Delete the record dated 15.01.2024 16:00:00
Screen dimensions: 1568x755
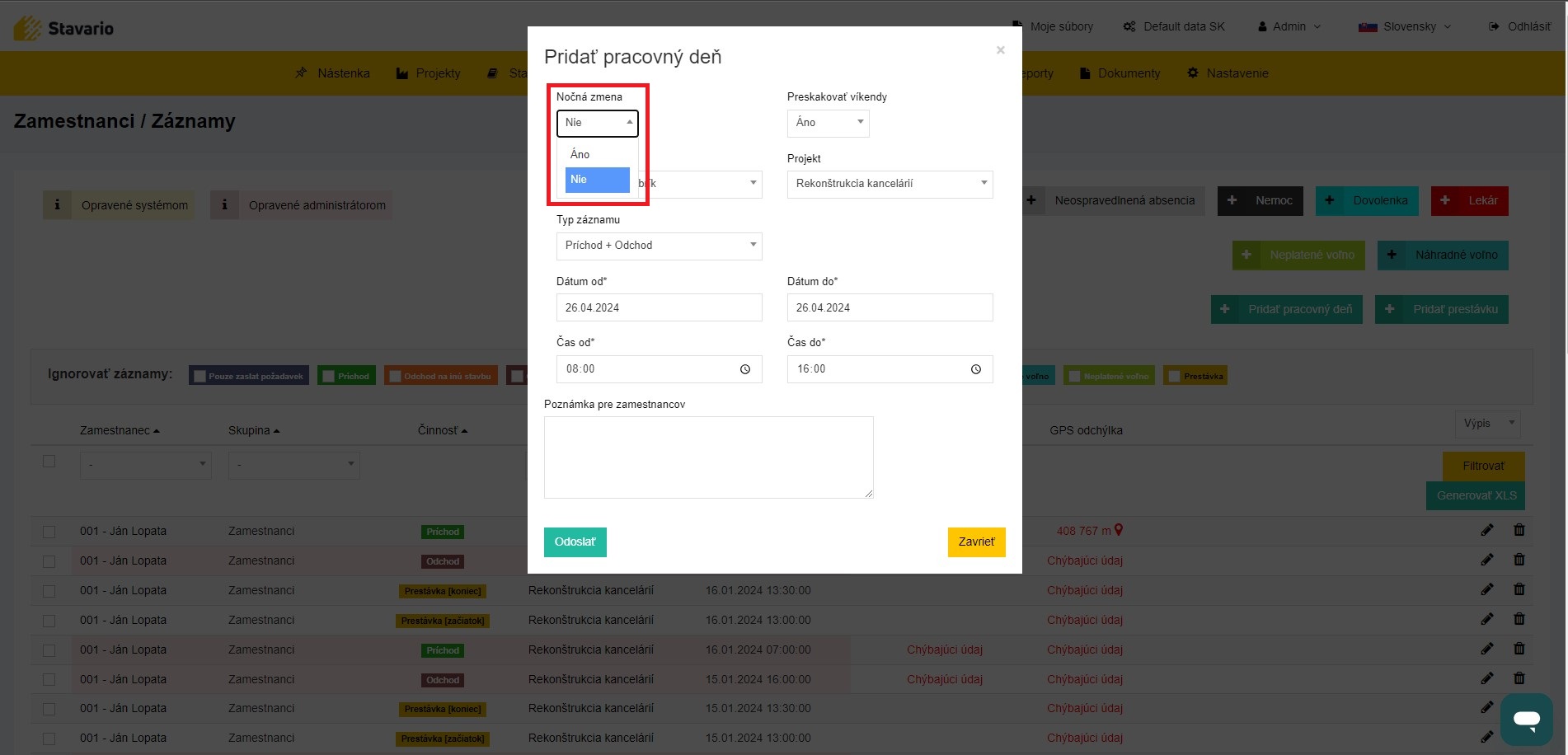(x=1519, y=678)
